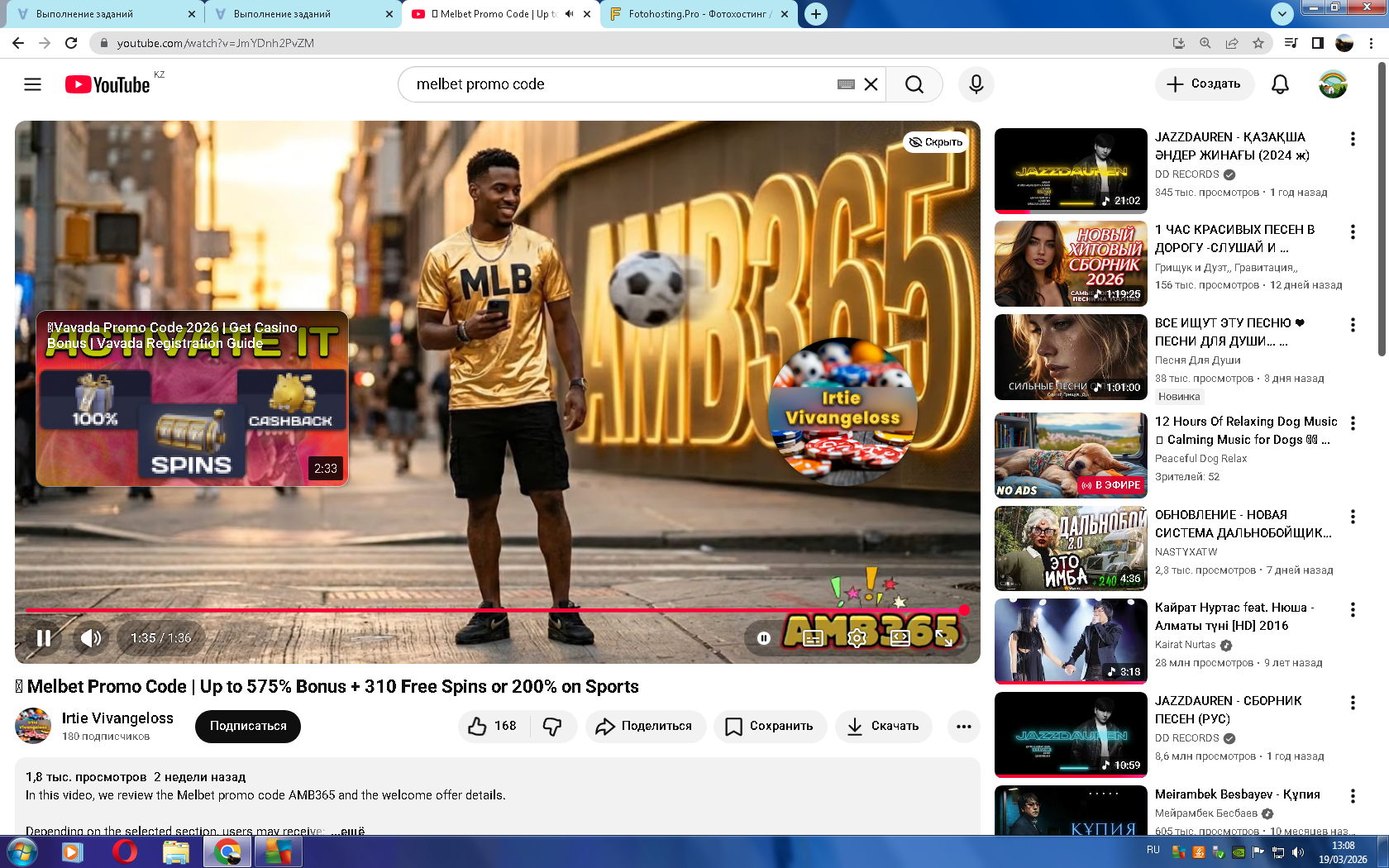The image size is (1389, 868).
Task: Clear the search box text
Action: click(x=871, y=84)
